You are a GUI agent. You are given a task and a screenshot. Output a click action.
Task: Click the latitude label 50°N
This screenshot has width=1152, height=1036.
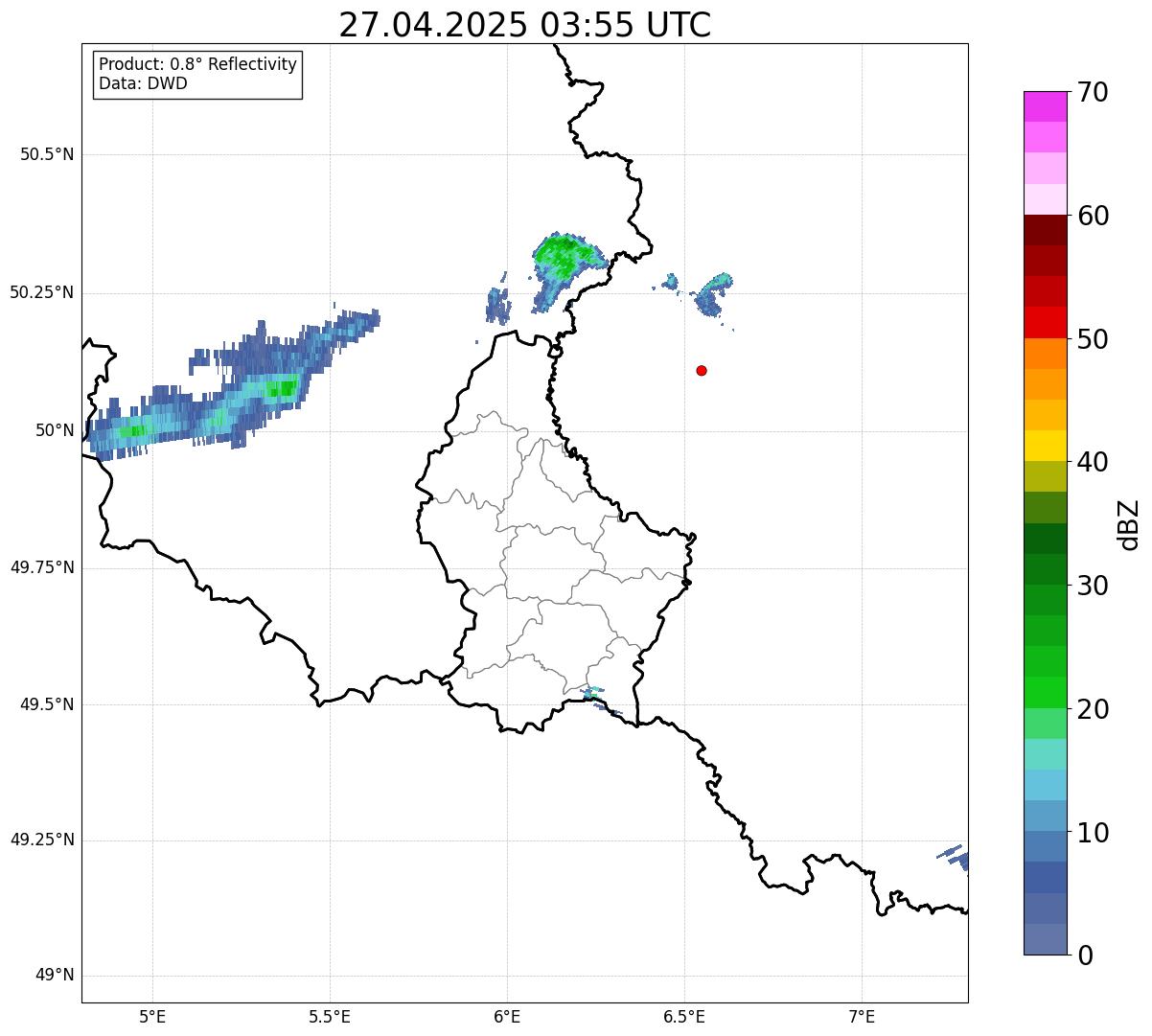(x=55, y=430)
